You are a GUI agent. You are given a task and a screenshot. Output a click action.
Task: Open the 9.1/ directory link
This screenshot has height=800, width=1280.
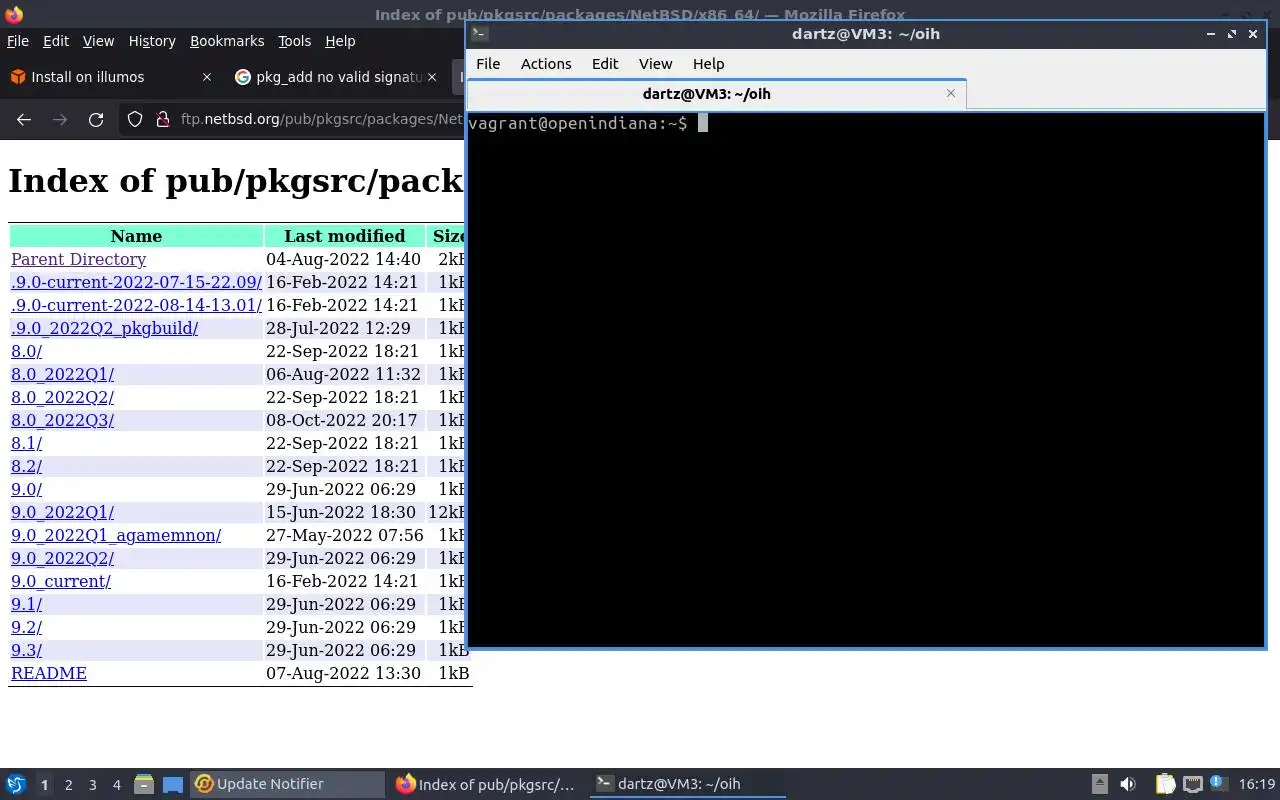[x=26, y=604]
